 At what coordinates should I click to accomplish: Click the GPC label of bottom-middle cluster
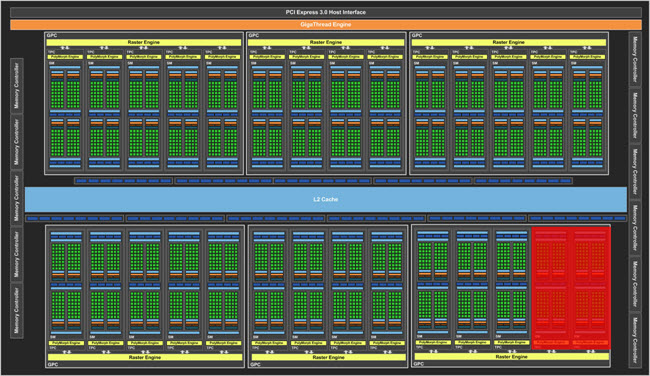point(255,365)
